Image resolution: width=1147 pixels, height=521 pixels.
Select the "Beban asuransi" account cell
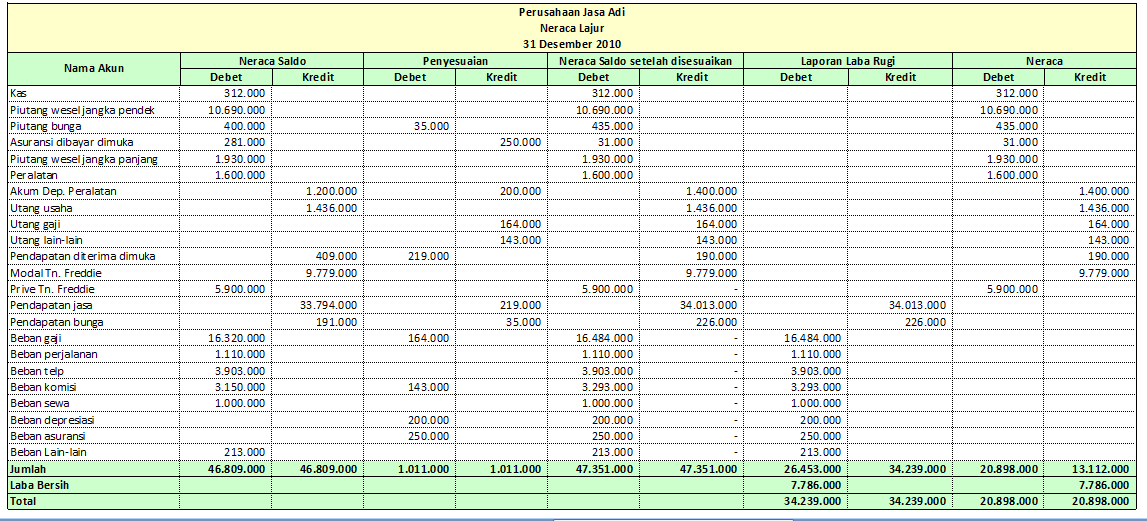click(94, 436)
